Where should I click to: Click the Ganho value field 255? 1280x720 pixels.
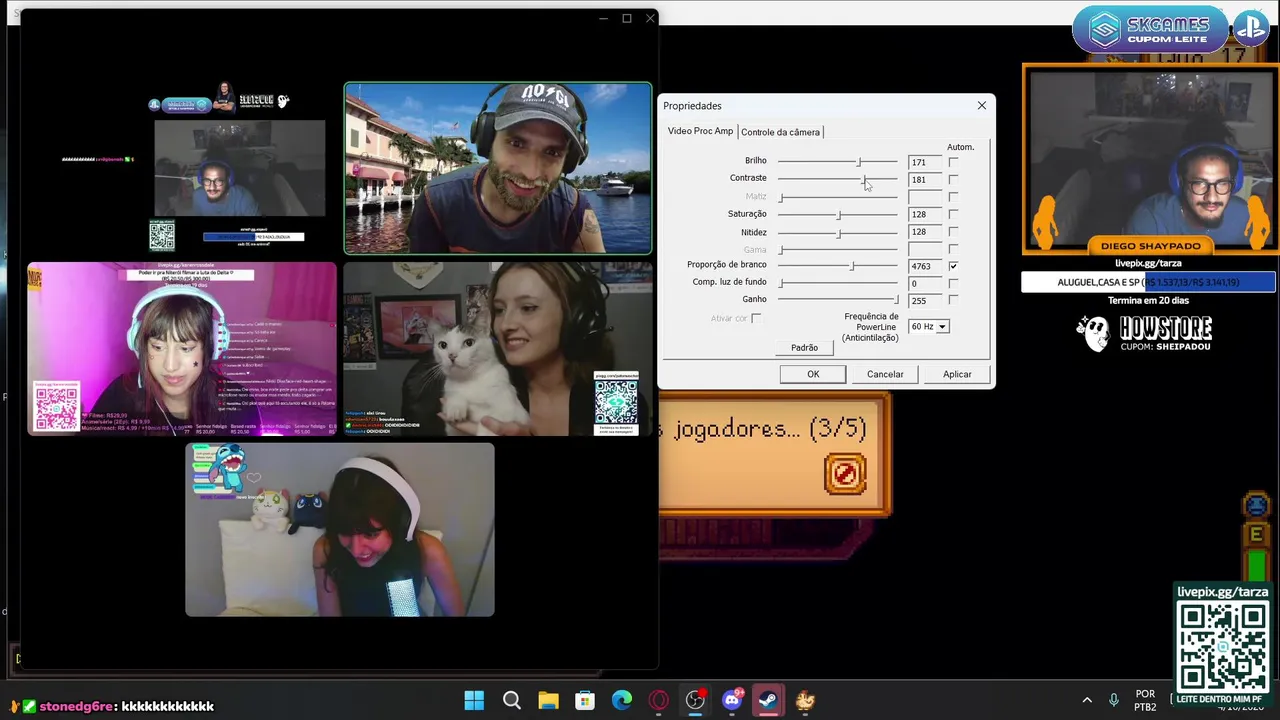tap(925, 300)
